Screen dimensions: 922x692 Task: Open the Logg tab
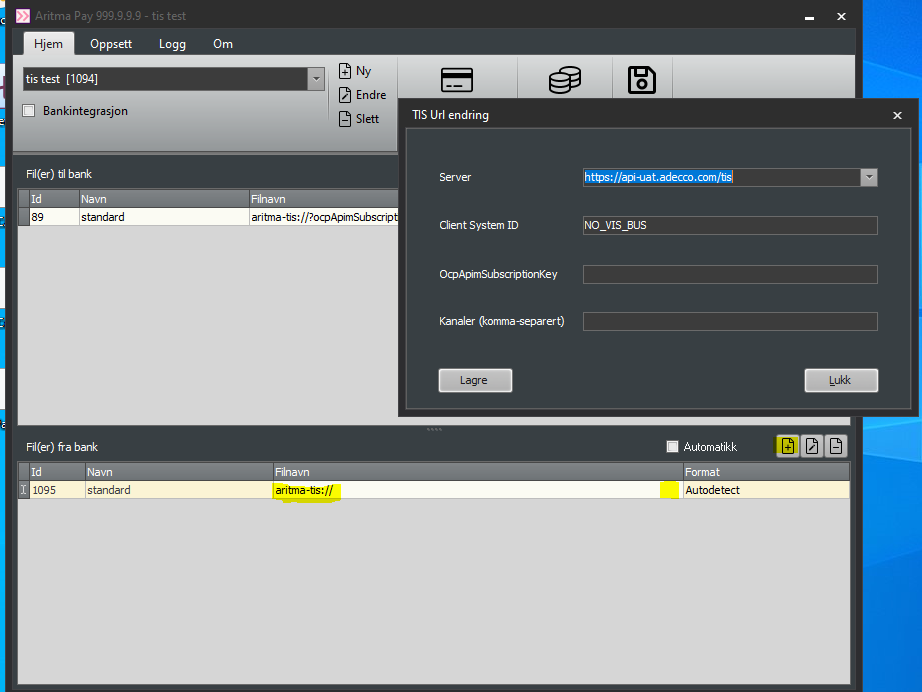pyautogui.click(x=172, y=44)
